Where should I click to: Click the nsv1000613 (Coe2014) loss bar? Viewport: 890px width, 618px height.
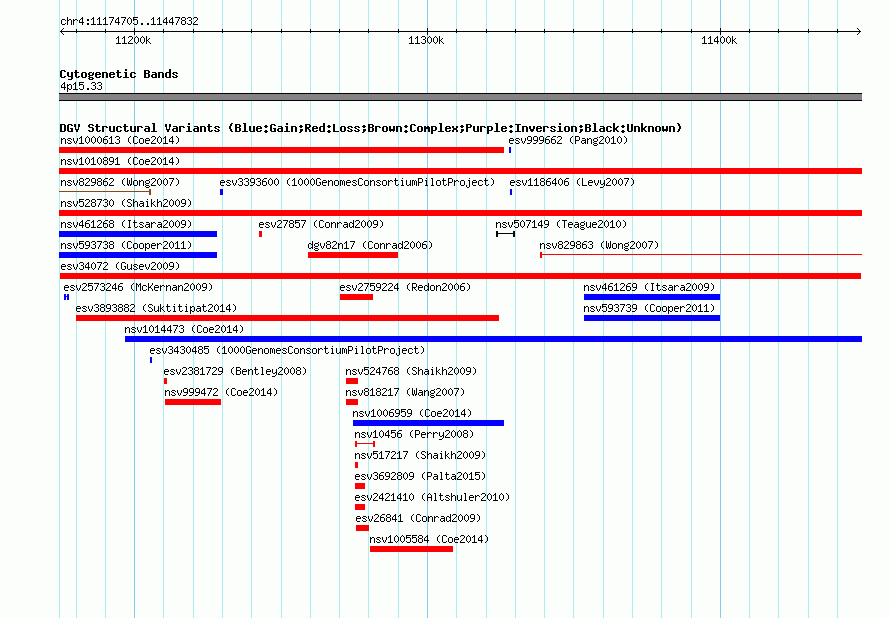282,150
